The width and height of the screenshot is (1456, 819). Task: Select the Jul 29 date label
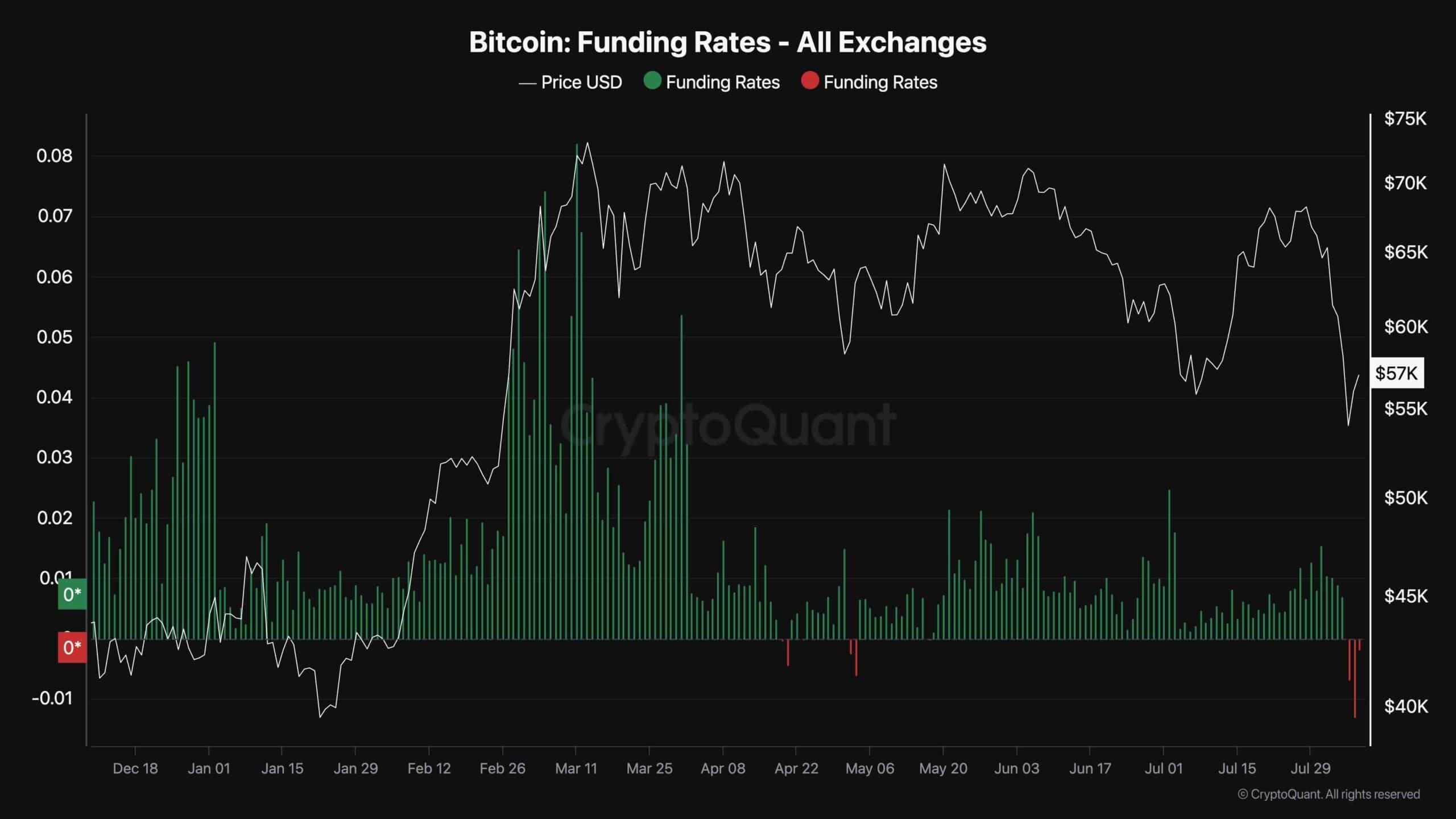pos(1310,768)
